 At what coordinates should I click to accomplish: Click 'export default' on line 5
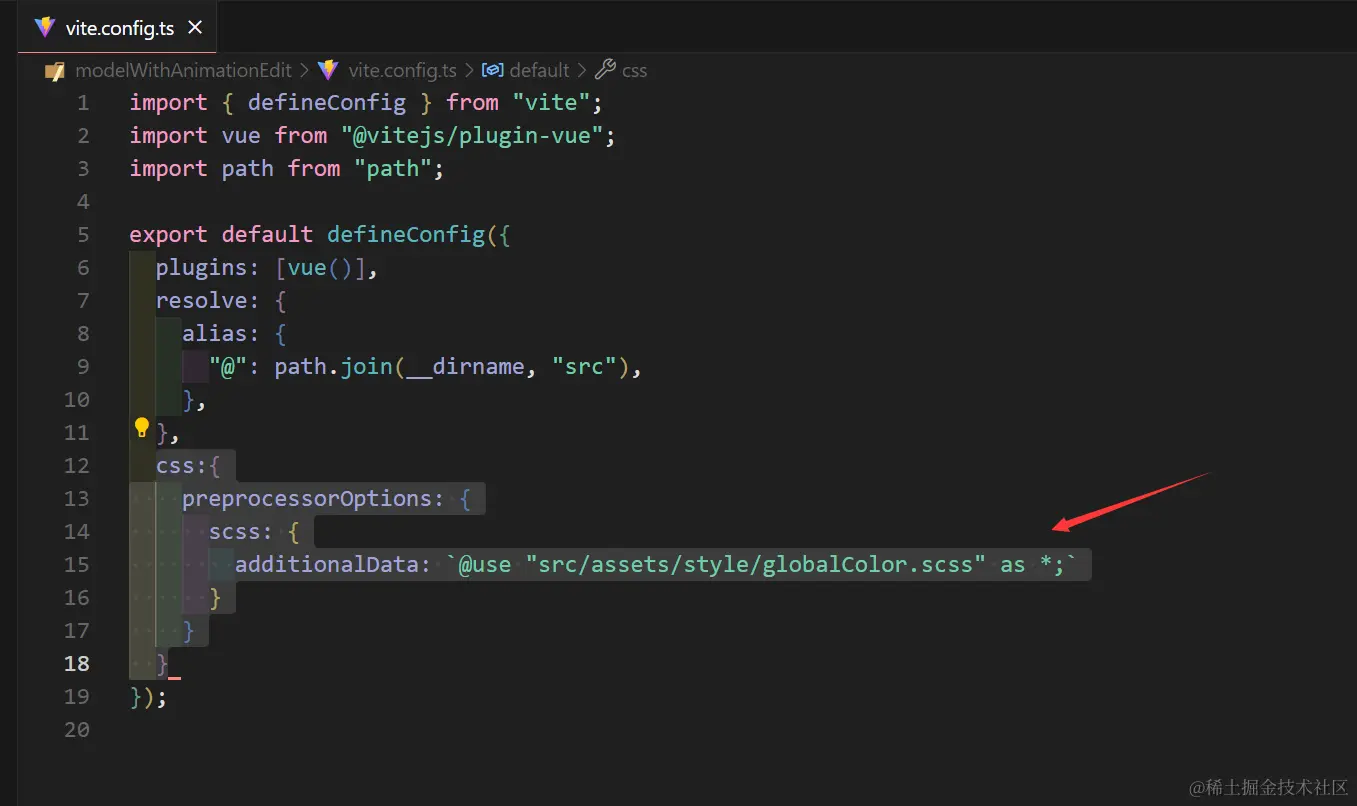click(221, 235)
